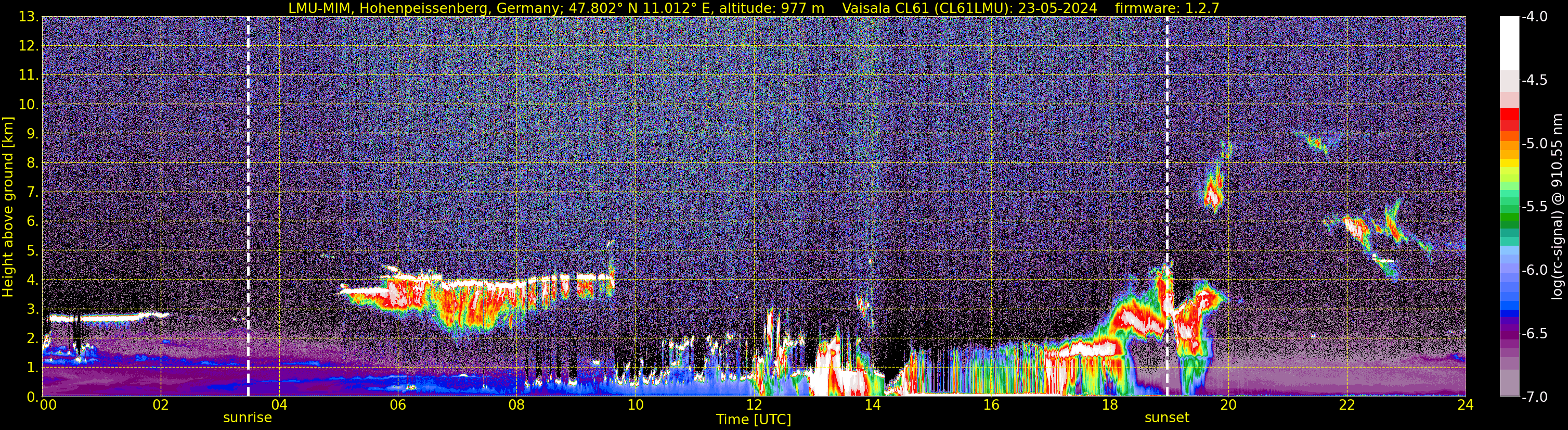Screen dimensions: 1568x430
Task: Click the 'sunrise' label below the axis
Action: pos(248,418)
